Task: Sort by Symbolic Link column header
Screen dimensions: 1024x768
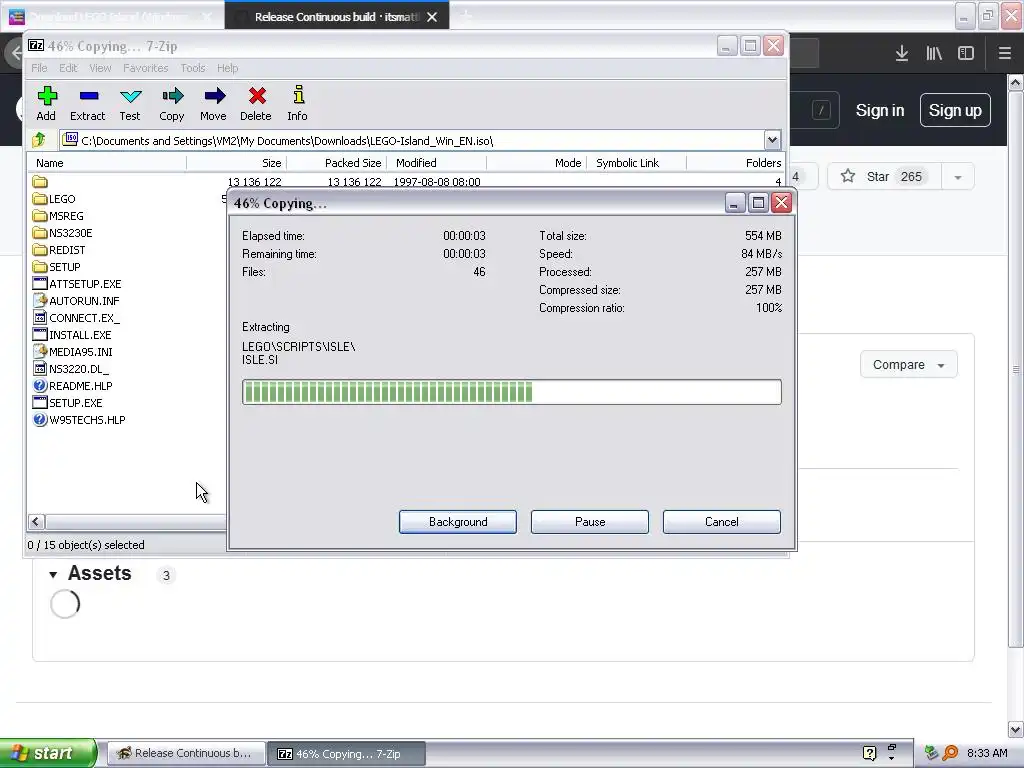Action: [636, 163]
